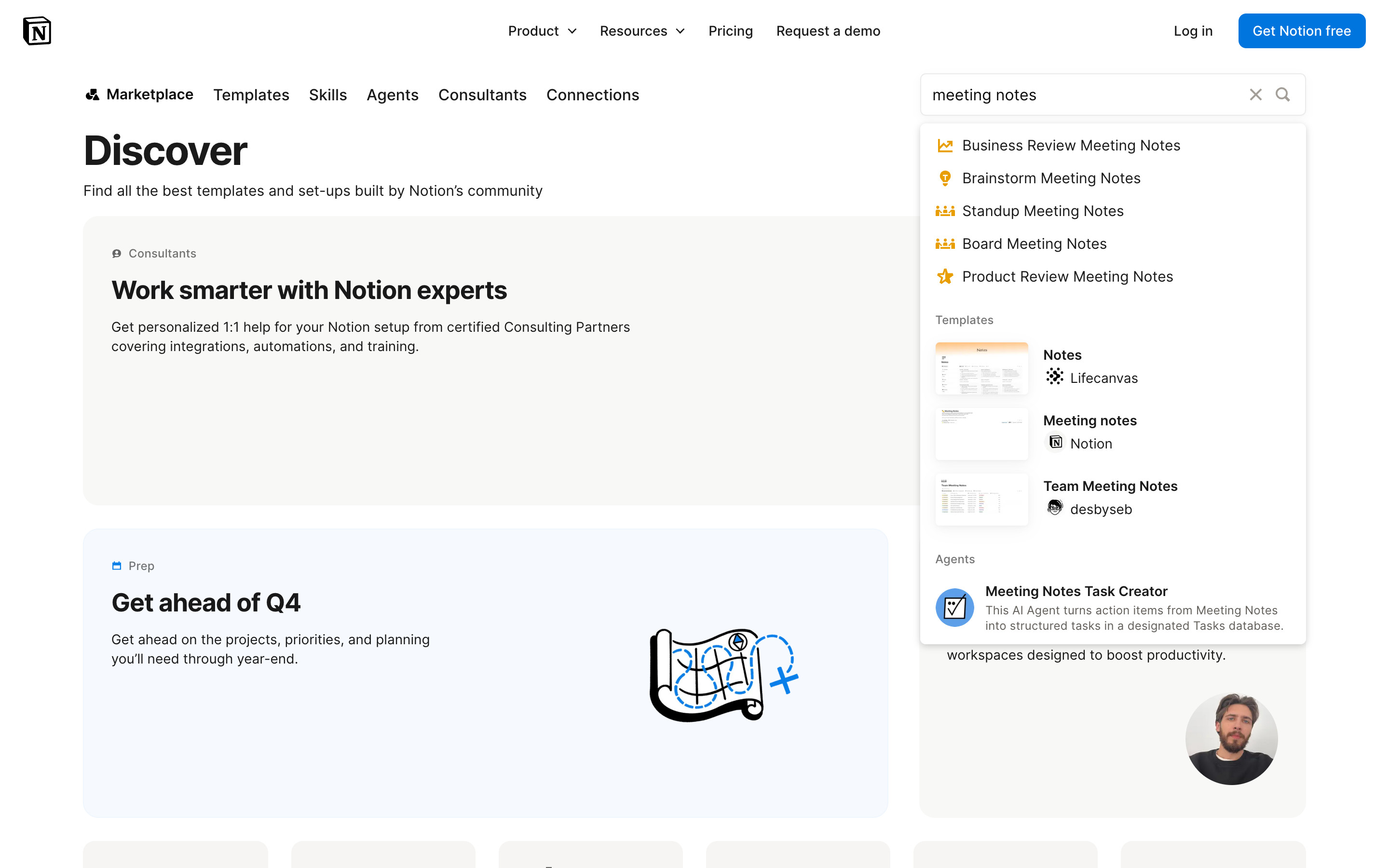
Task: Open the Meeting notes template thumbnail
Action: pyautogui.click(x=981, y=434)
